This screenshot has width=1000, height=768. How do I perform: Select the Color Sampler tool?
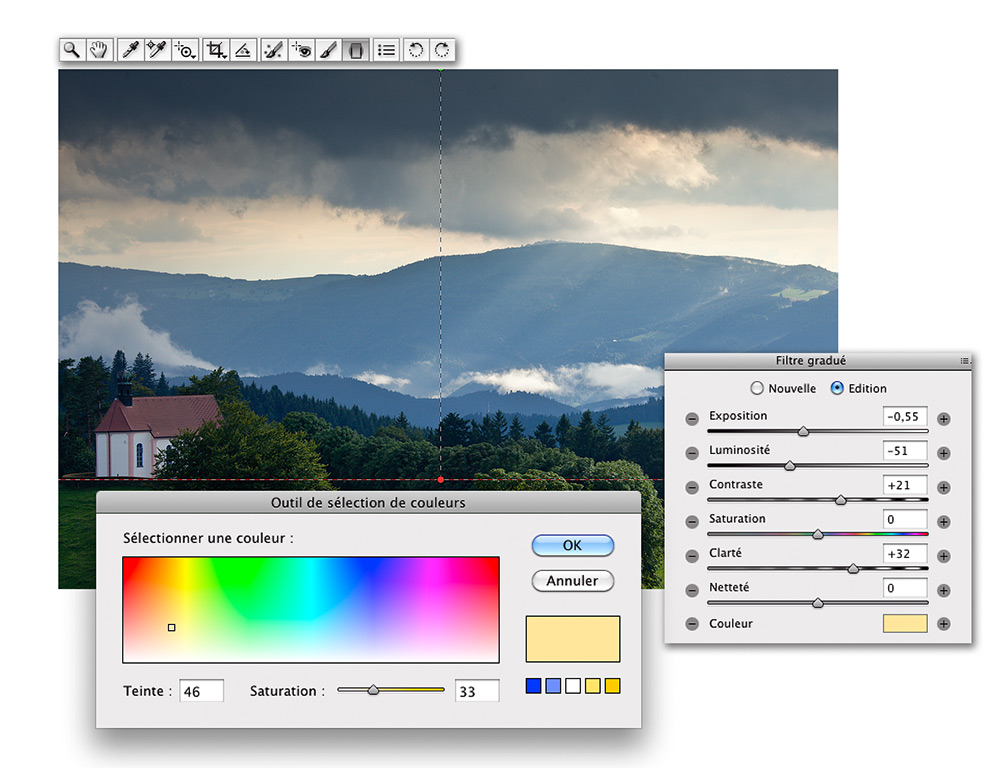tap(157, 50)
